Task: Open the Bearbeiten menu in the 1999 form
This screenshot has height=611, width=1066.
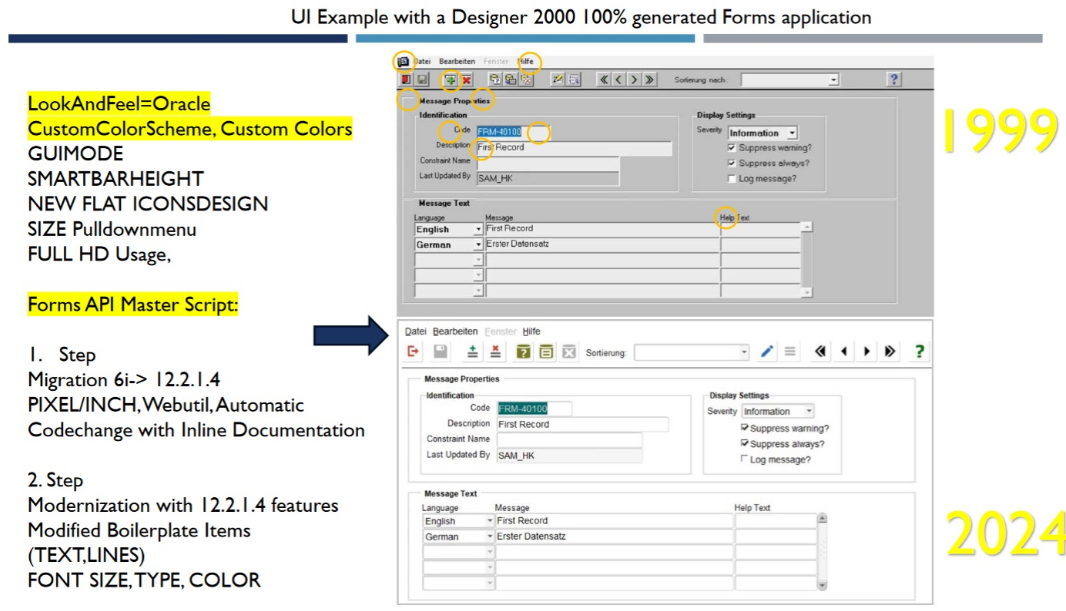Action: [x=455, y=62]
